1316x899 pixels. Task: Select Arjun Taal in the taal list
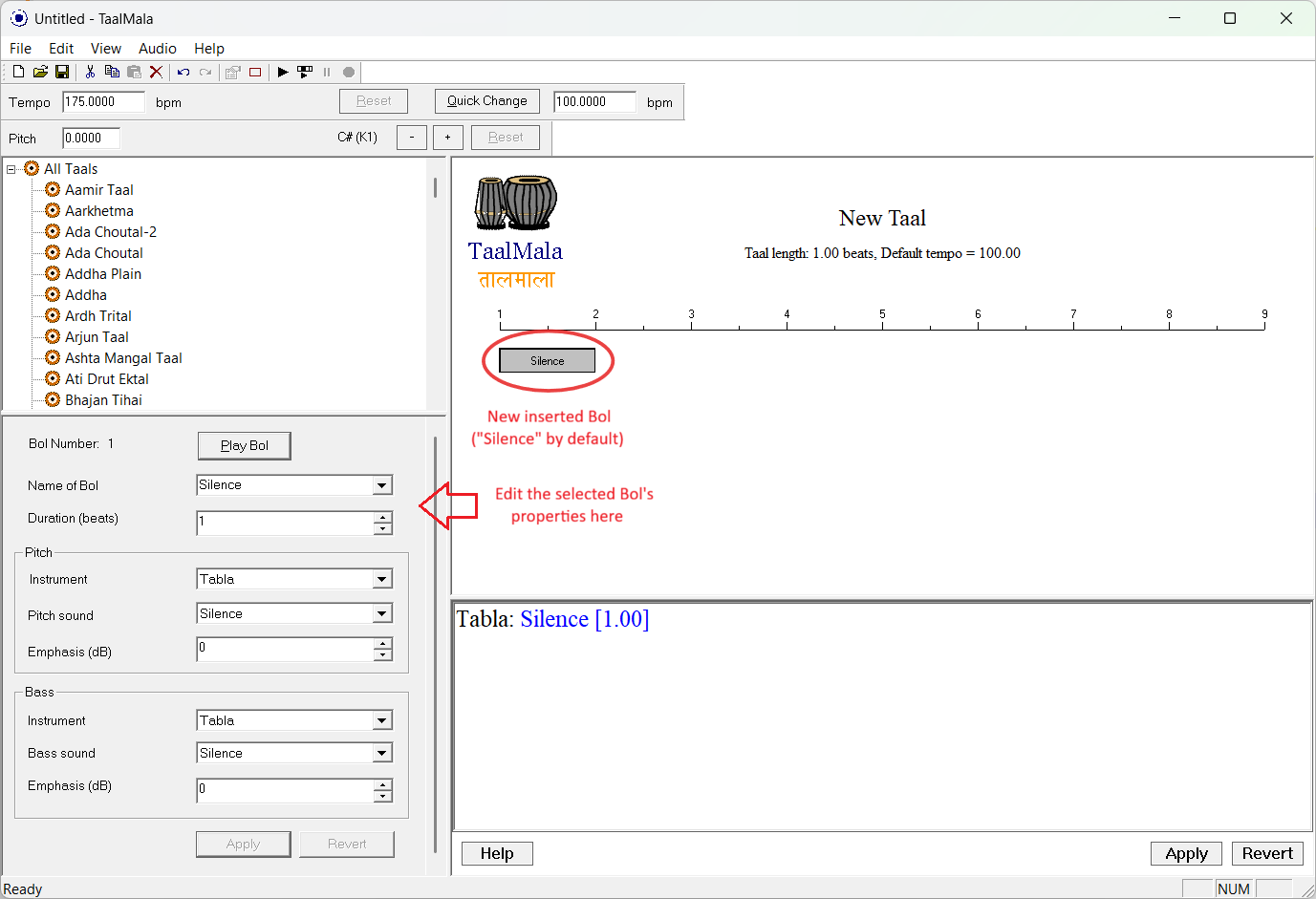click(97, 337)
